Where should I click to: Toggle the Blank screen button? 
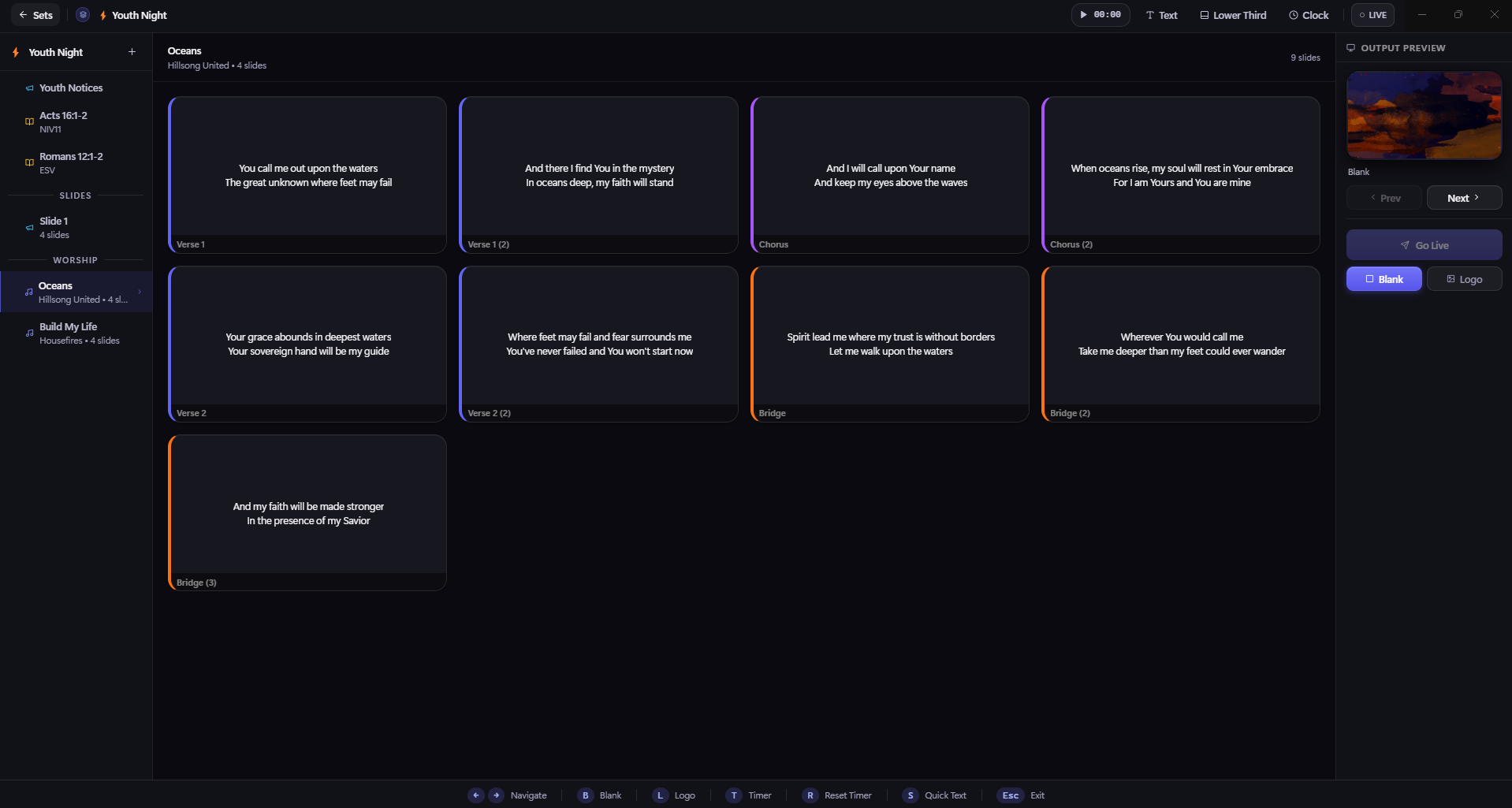[1384, 279]
